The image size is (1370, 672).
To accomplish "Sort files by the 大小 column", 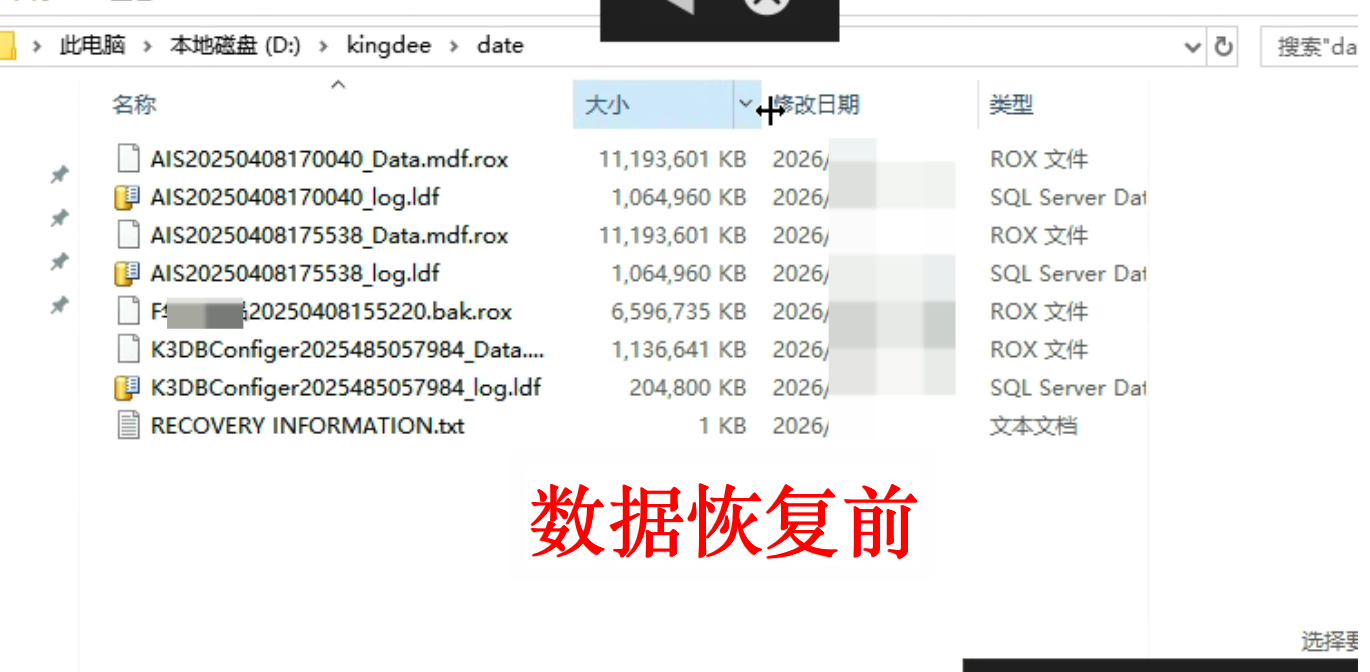I will [607, 104].
